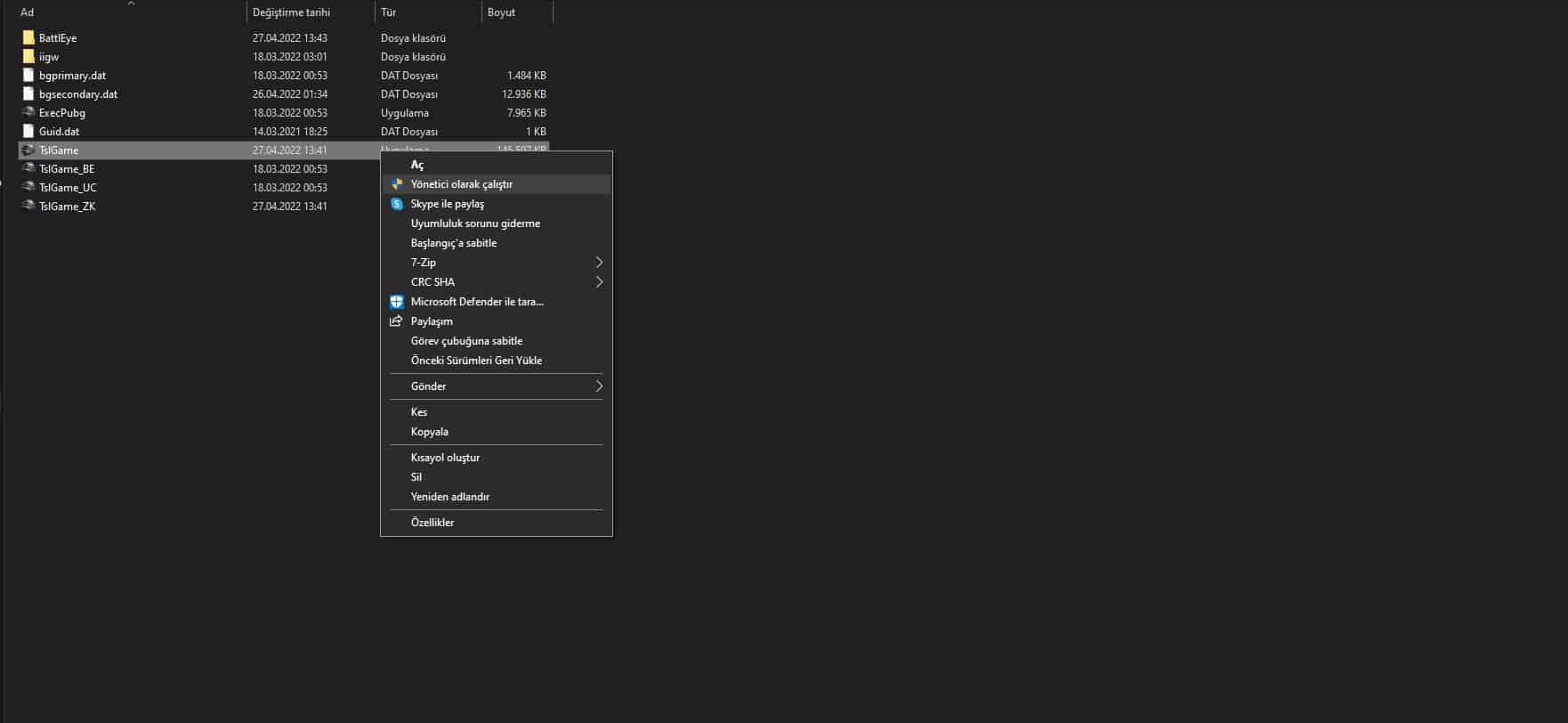Image resolution: width=1568 pixels, height=723 pixels.
Task: Click the iigw folder icon
Action: pos(28,56)
